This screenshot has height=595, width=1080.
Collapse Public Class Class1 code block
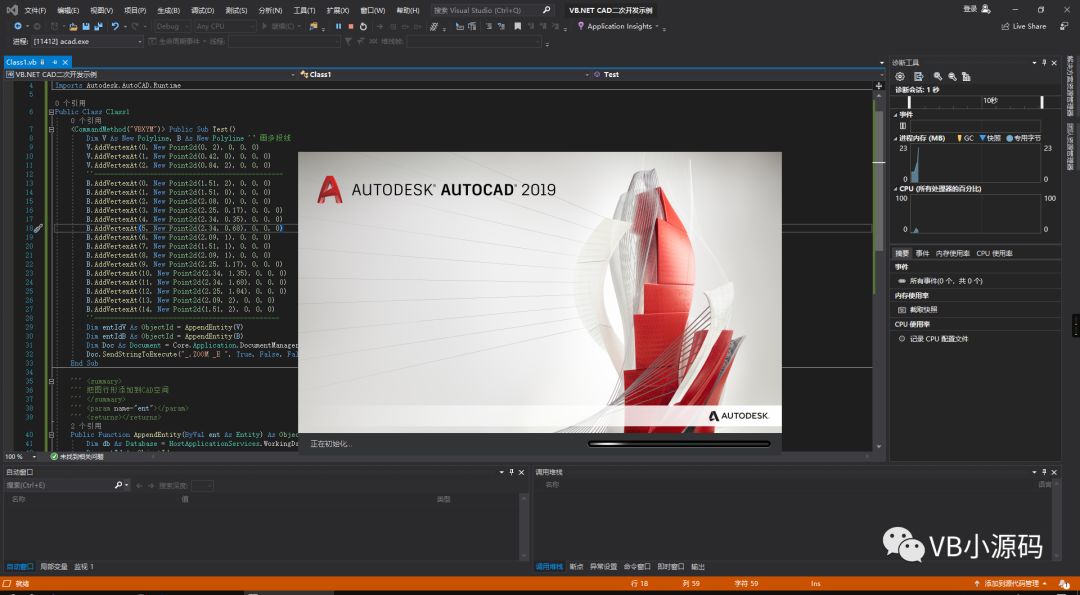pyautogui.click(x=51, y=112)
